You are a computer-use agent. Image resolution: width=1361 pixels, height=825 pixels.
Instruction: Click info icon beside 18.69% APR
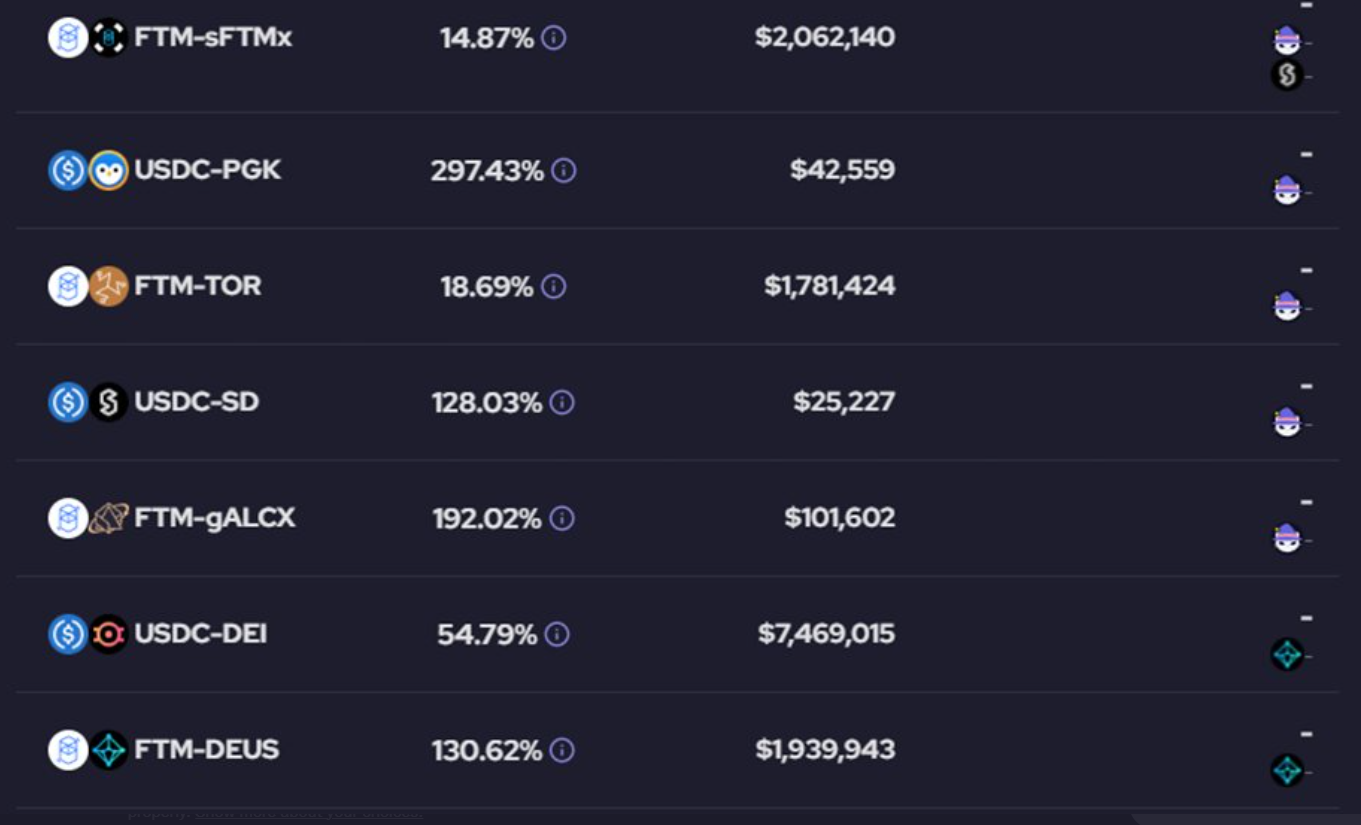pos(553,287)
